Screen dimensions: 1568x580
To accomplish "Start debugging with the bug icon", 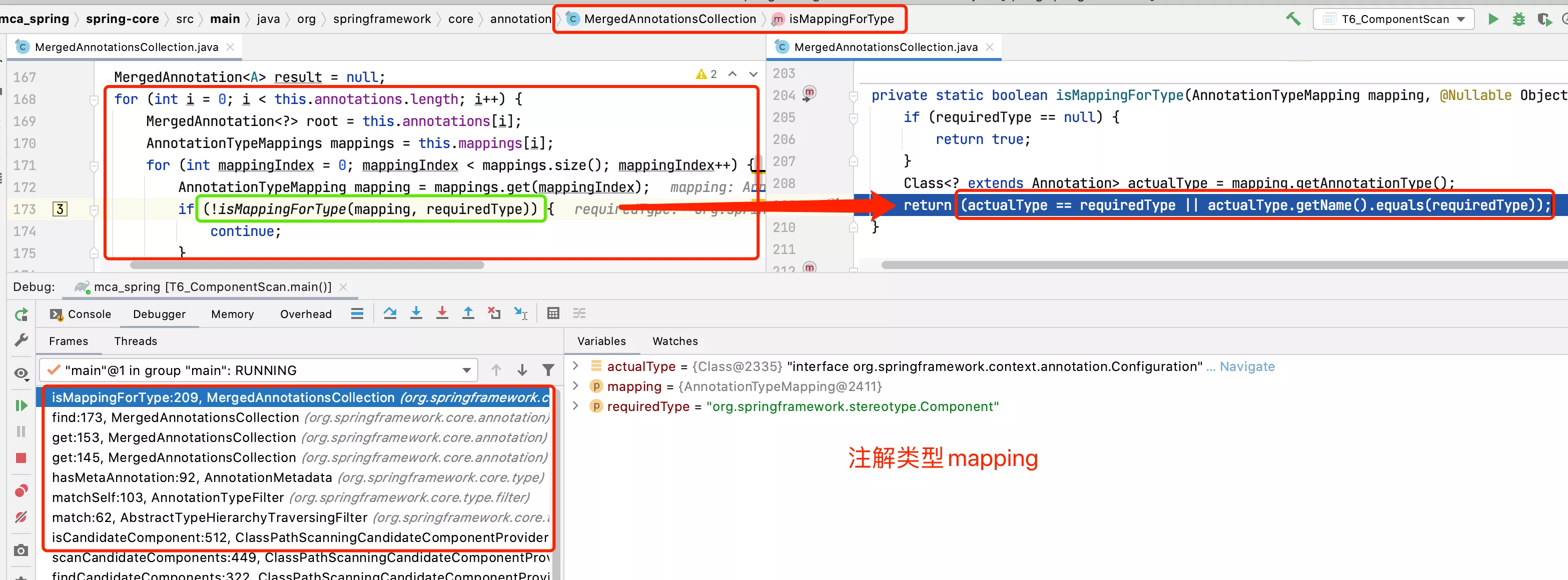I will (x=1518, y=19).
